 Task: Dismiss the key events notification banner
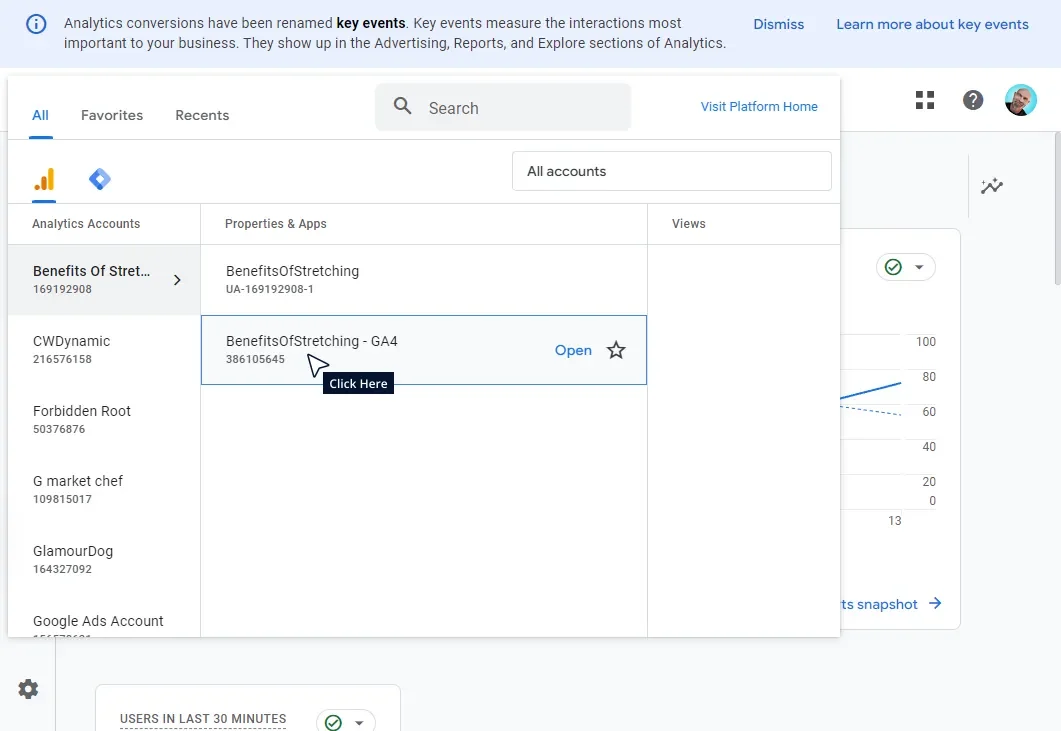[779, 24]
